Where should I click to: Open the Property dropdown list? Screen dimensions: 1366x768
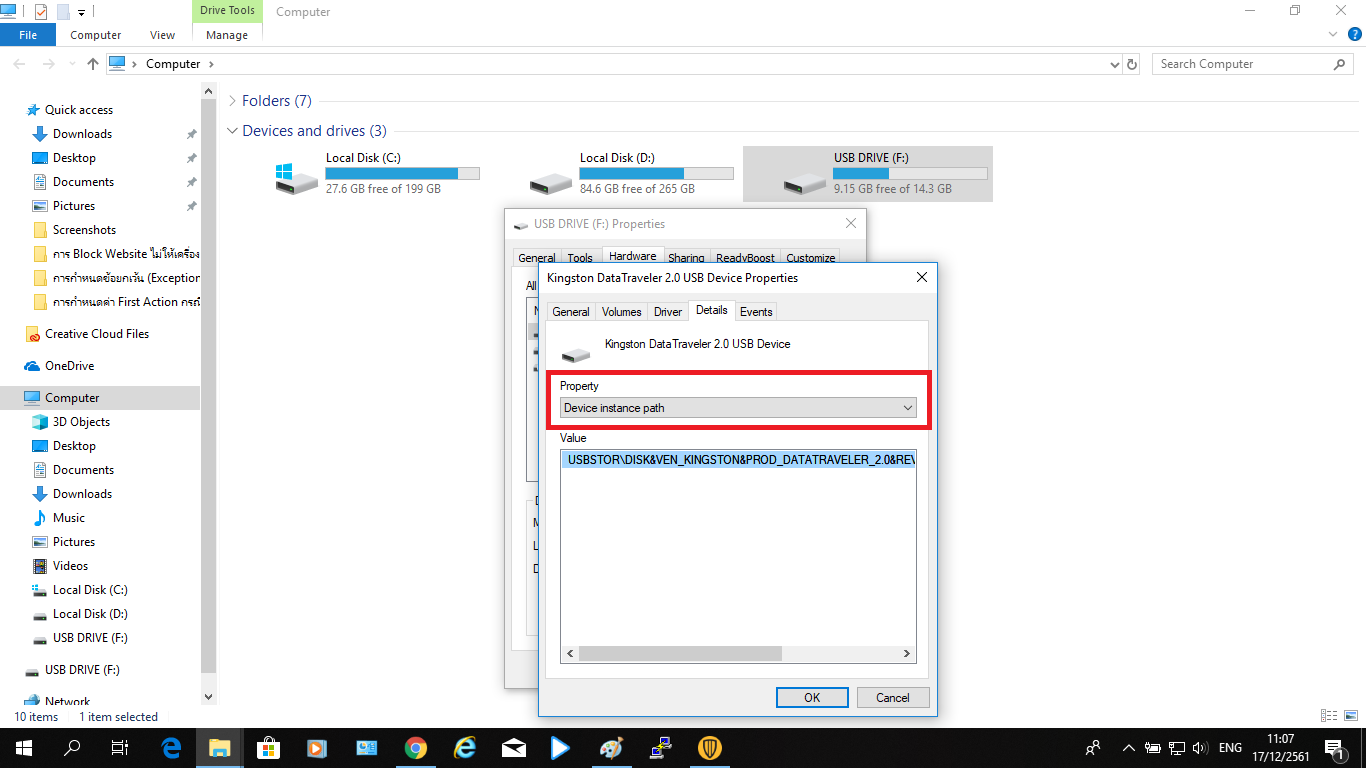(x=738, y=408)
